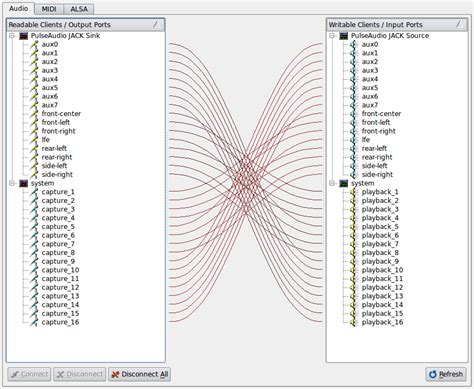Click the playback_4 port speaker icon
The image size is (474, 389).
[354, 218]
